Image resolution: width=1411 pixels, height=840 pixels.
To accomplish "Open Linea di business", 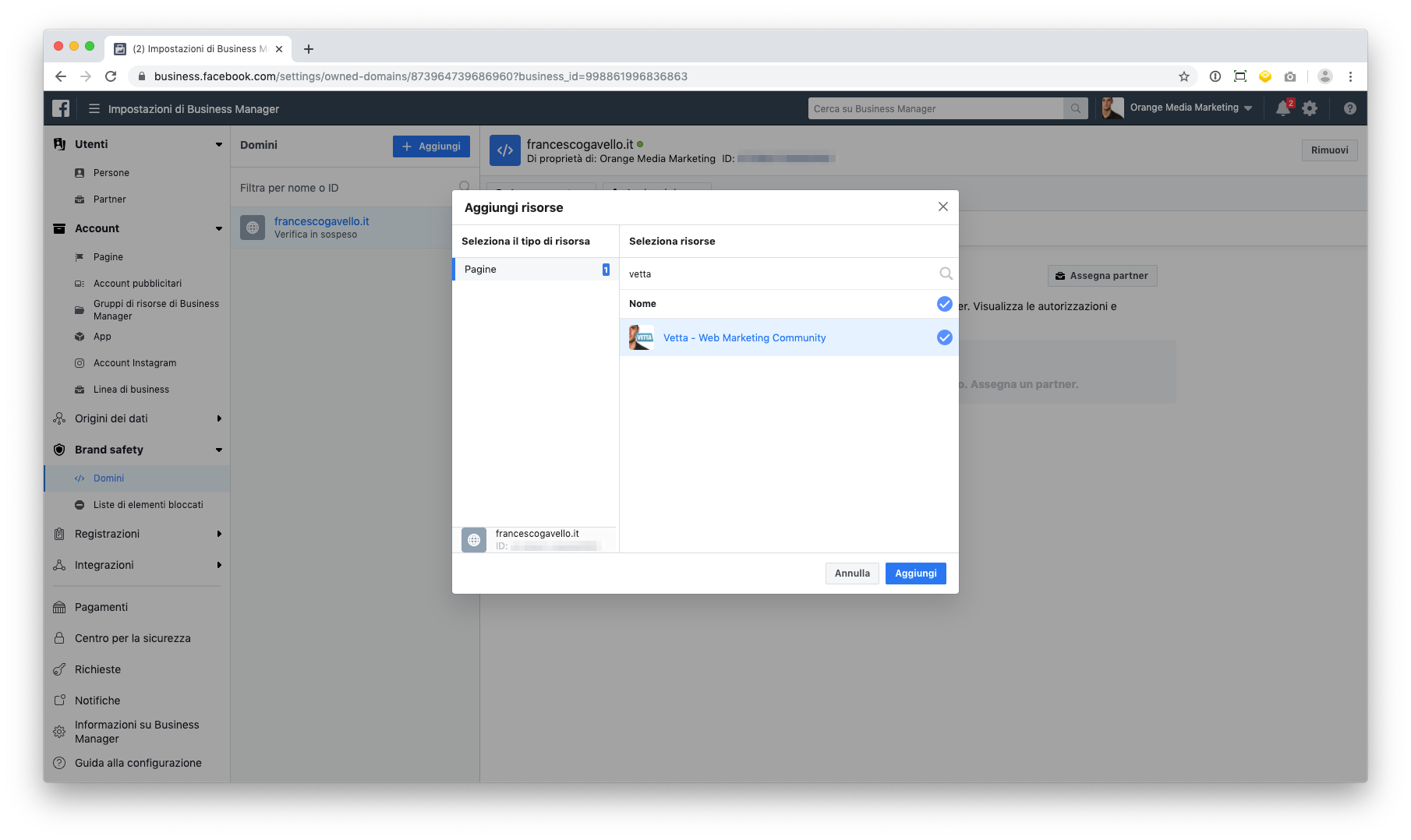I will point(131,390).
